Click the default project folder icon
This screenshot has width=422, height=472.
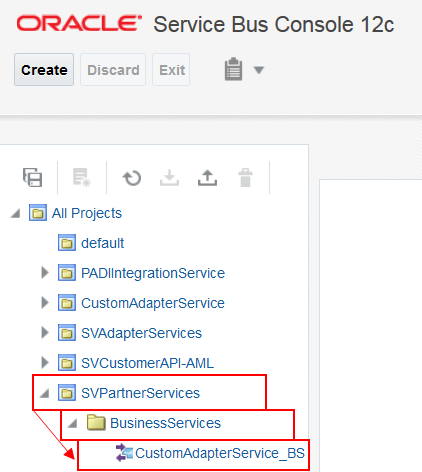point(67,242)
